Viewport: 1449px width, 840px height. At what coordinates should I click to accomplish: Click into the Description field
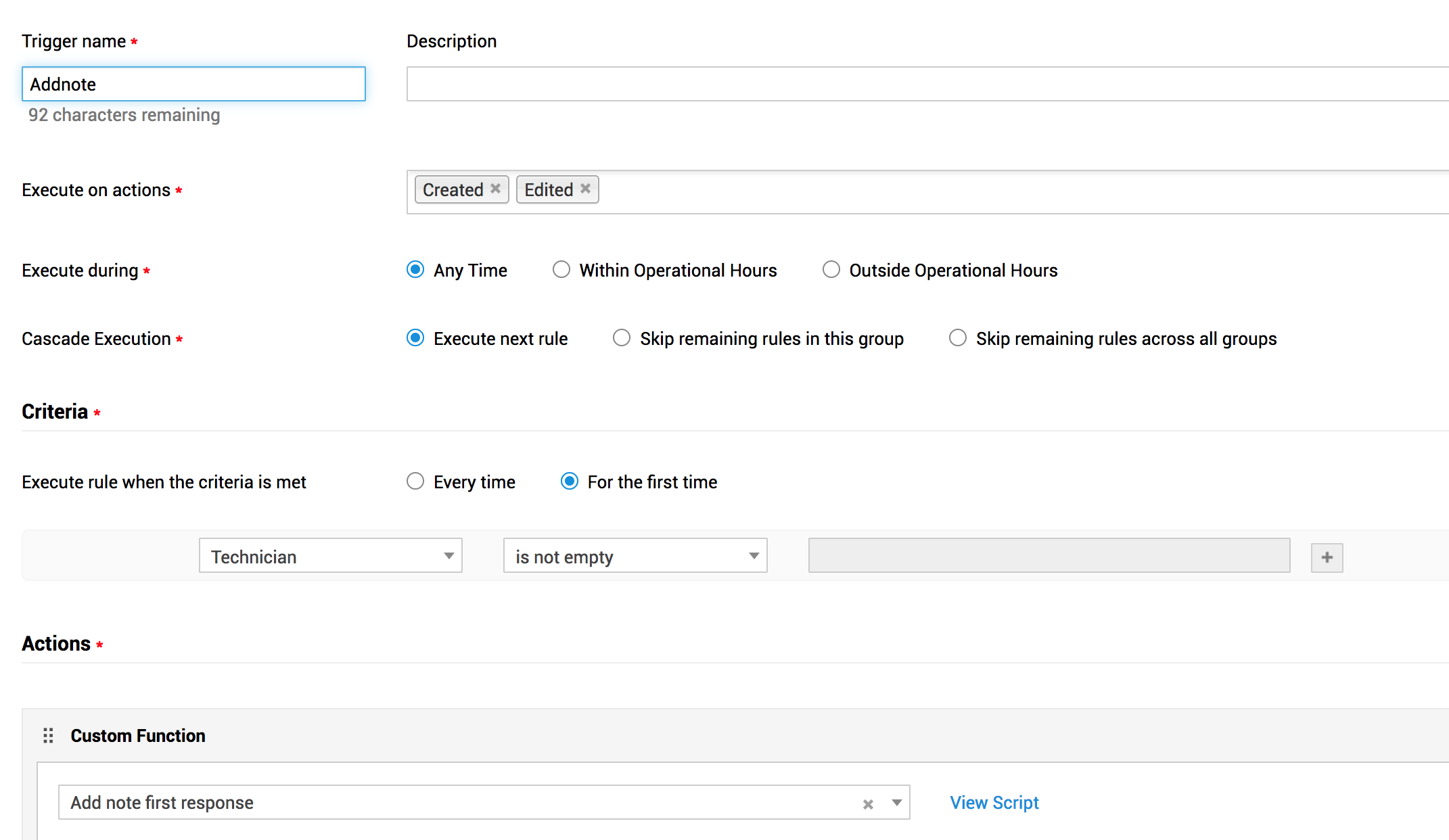point(927,85)
